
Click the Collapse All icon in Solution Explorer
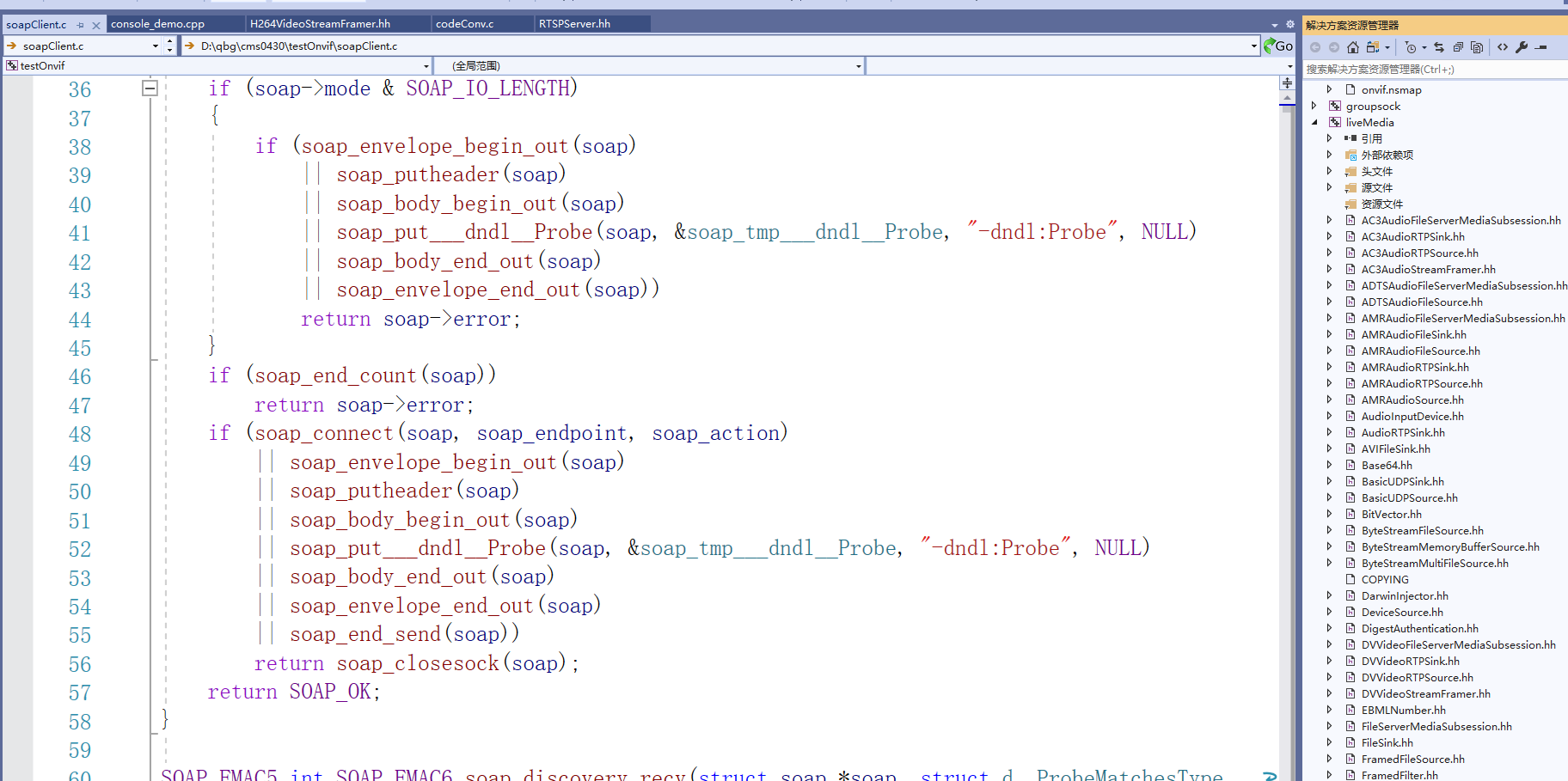pyautogui.click(x=1458, y=47)
